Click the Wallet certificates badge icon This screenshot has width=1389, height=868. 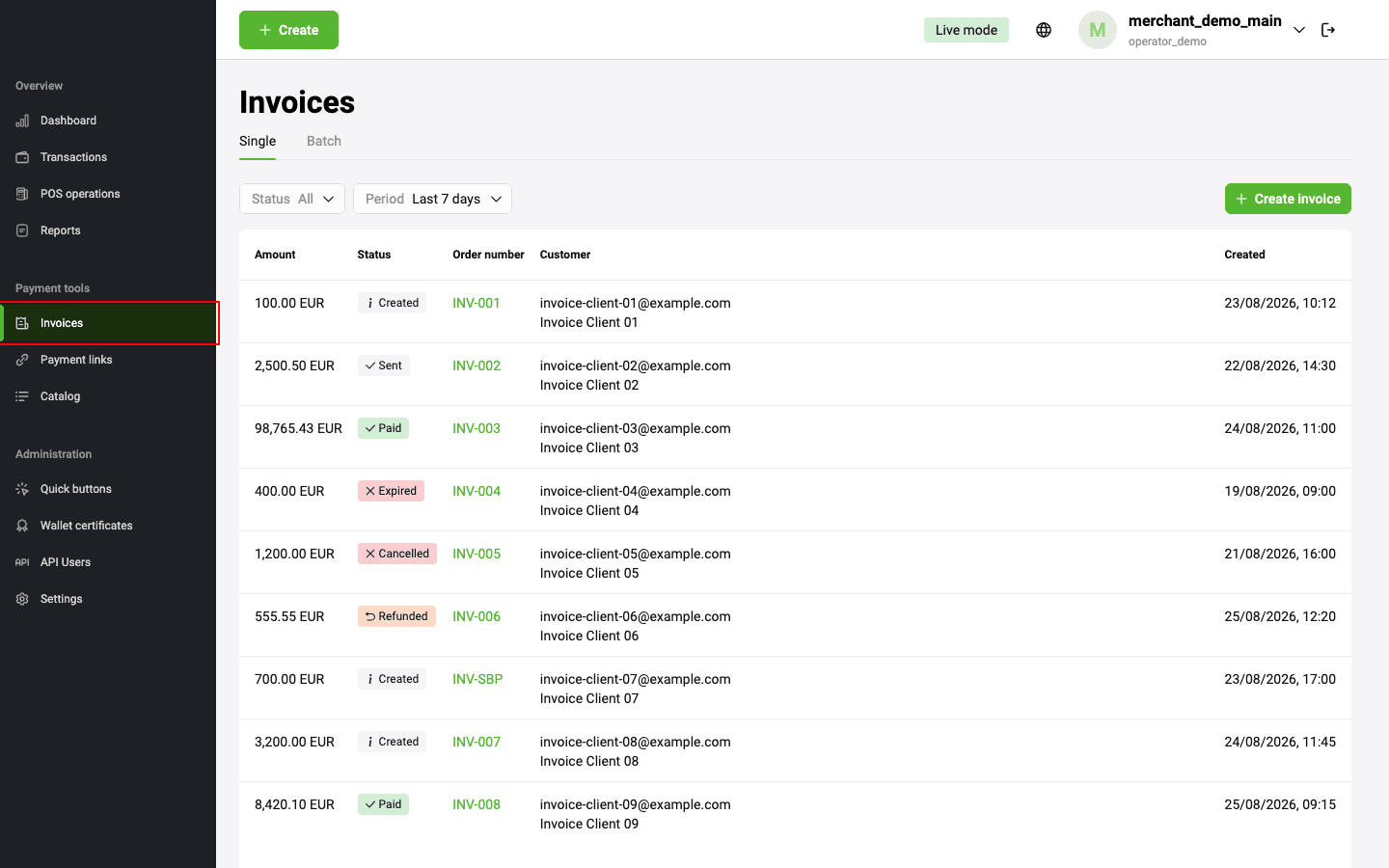[x=22, y=526]
